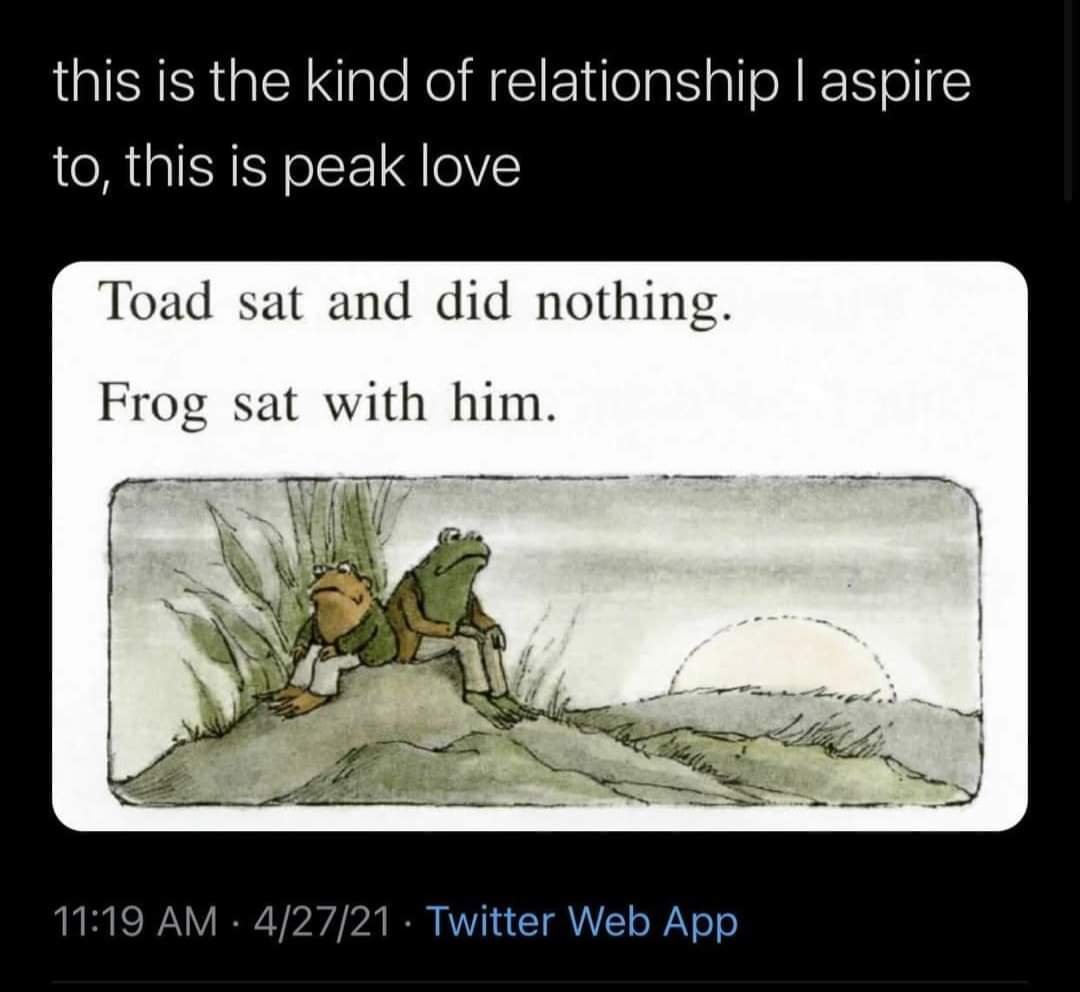Click the 4/27/21 tweet date
The width and height of the screenshot is (1080, 992).
pos(322,922)
